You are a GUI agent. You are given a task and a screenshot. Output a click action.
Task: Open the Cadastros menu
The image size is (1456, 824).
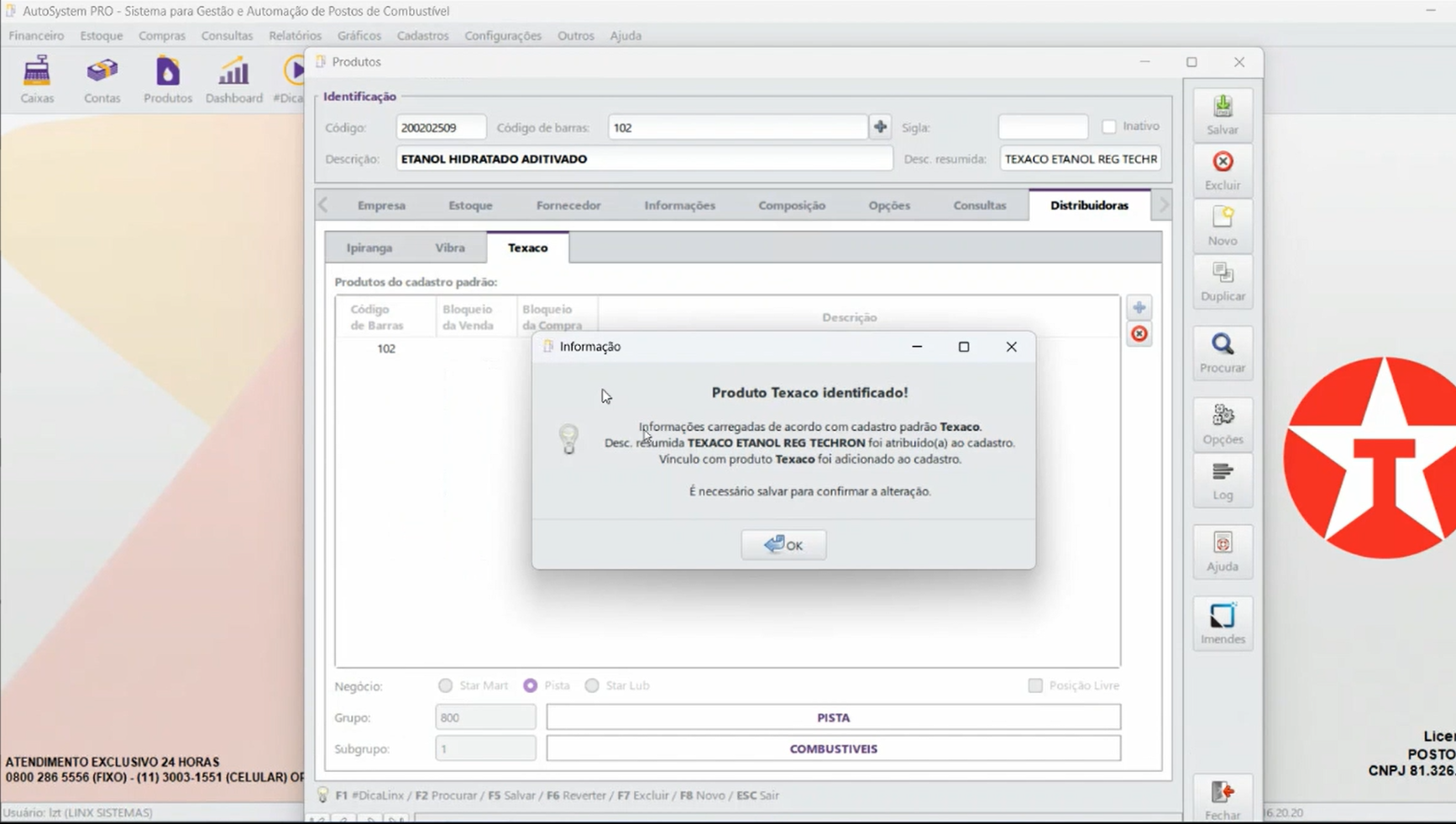[422, 35]
